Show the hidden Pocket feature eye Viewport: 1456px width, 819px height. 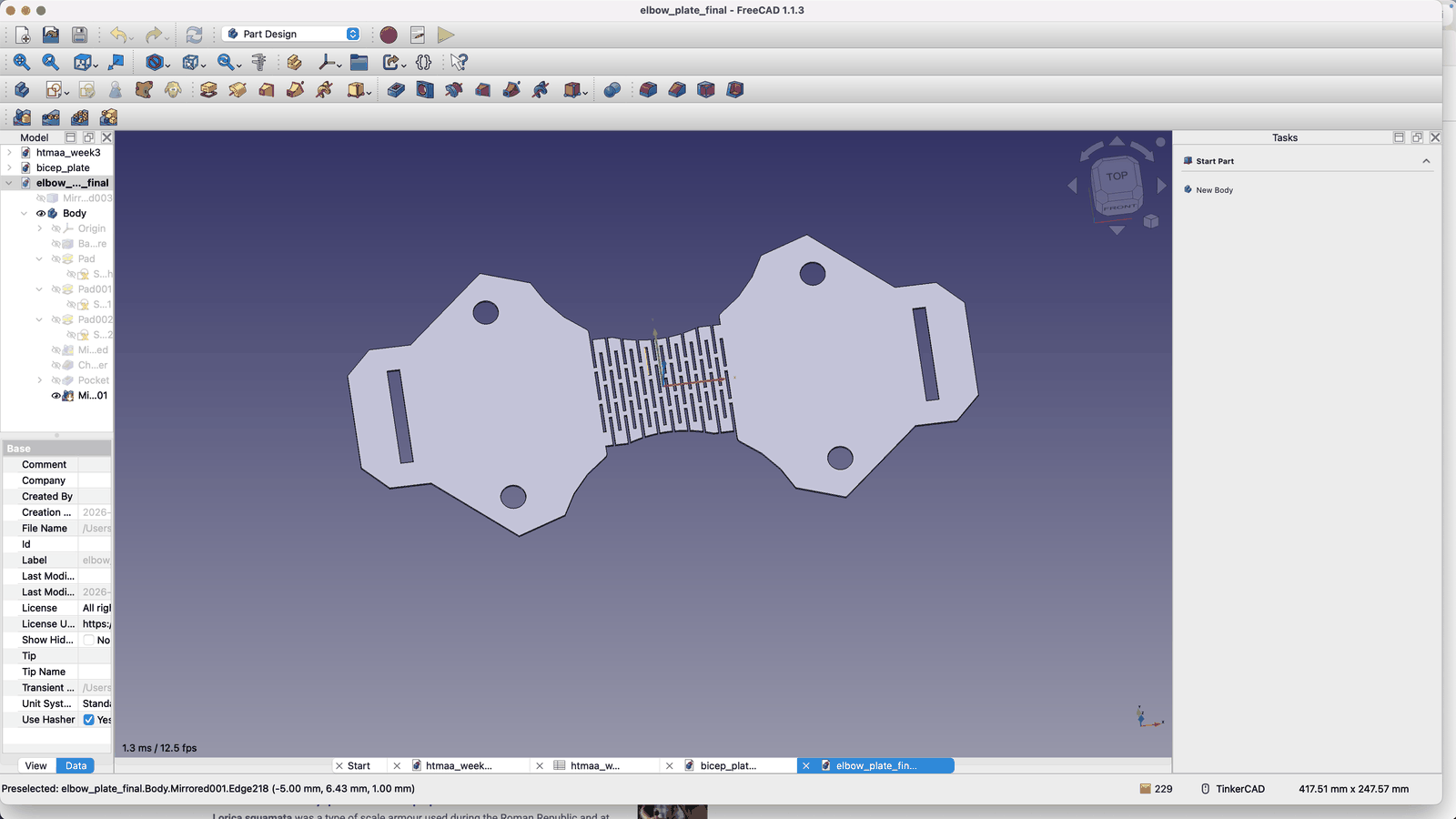pos(56,380)
